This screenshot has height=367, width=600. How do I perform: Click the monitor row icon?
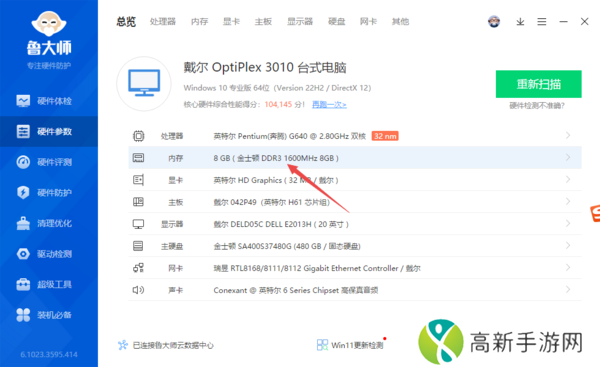pyautogui.click(x=138, y=224)
